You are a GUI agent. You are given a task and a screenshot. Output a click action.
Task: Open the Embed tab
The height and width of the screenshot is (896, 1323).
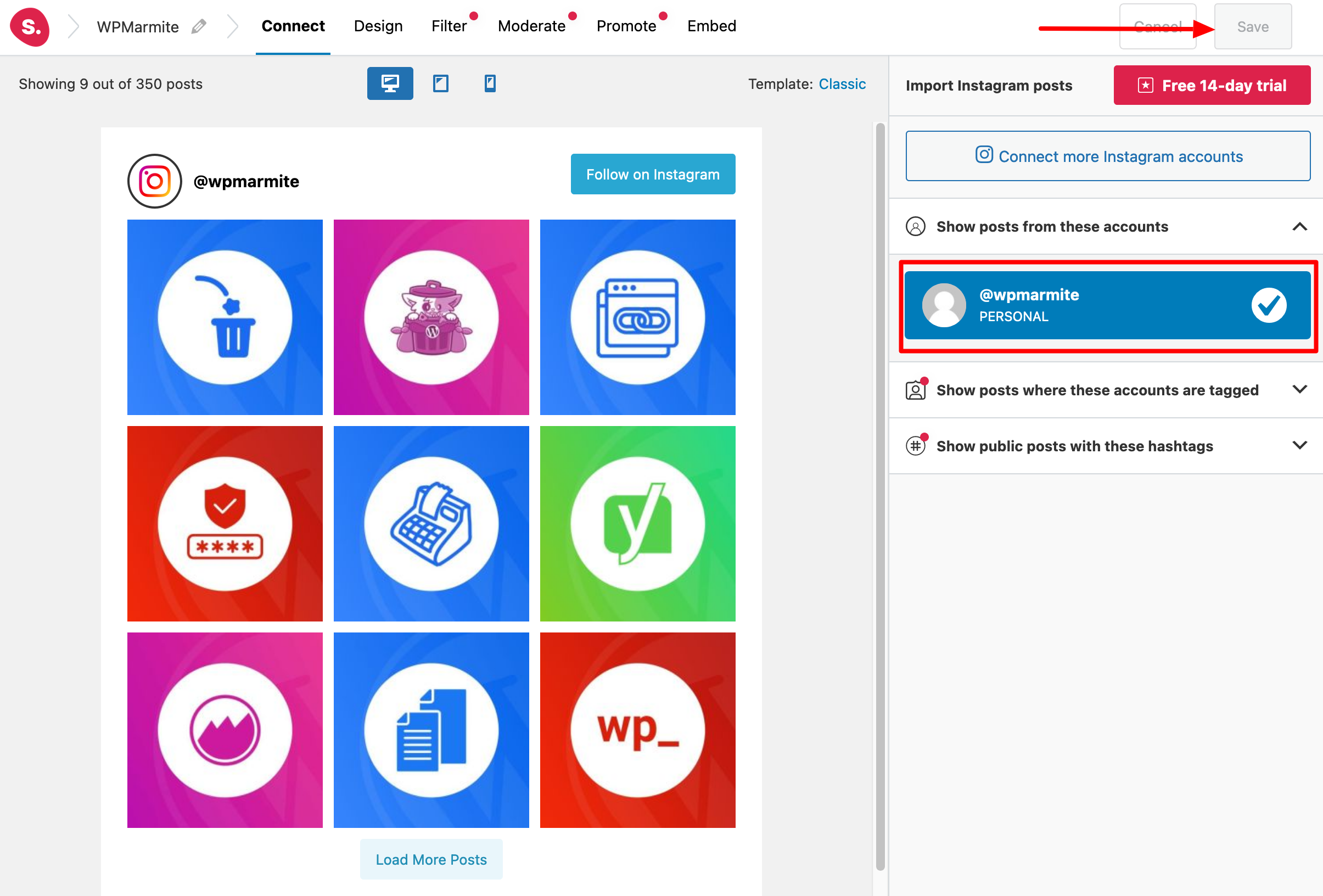pyautogui.click(x=711, y=26)
